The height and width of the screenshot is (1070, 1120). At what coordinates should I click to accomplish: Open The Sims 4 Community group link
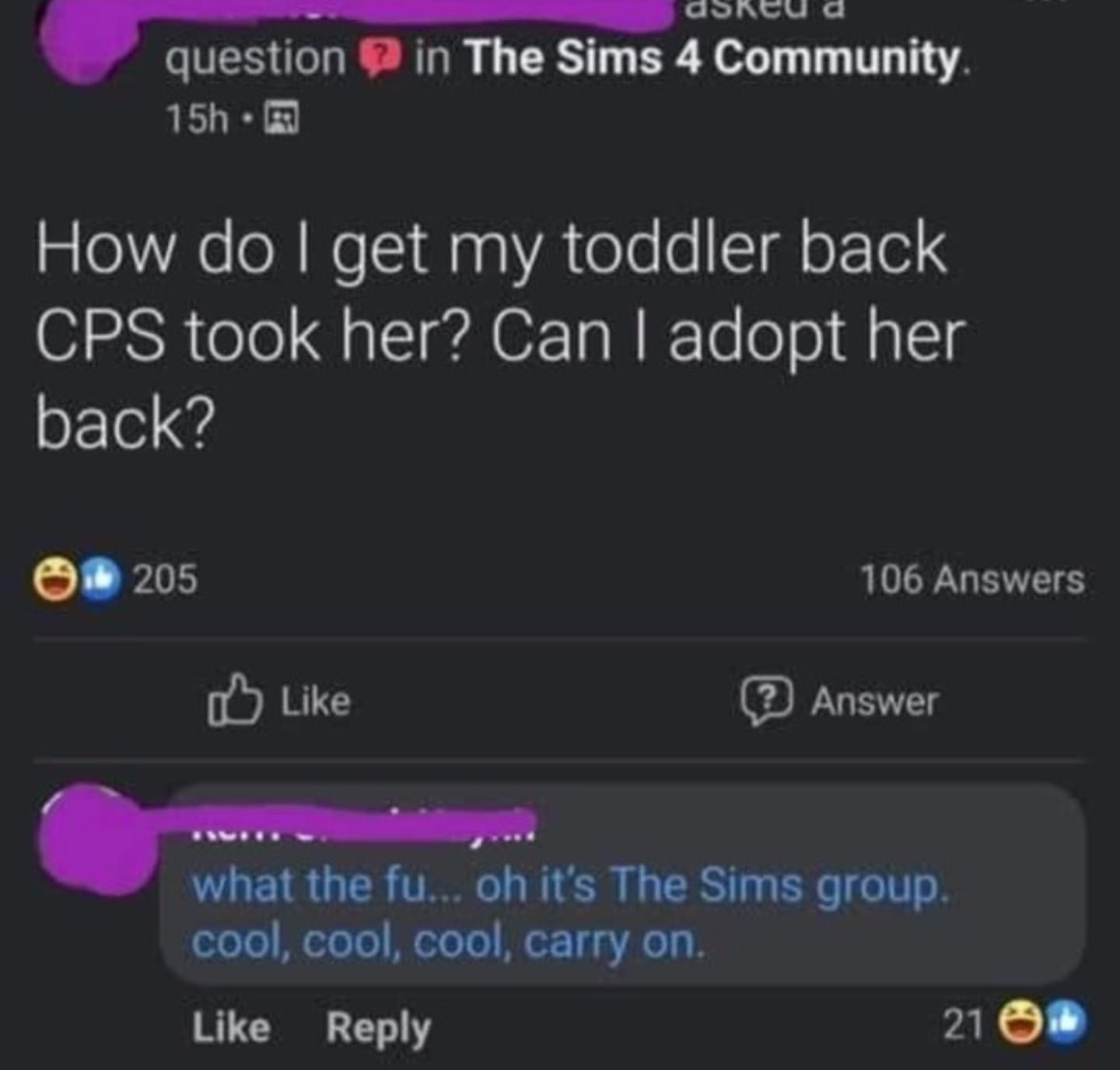click(713, 60)
